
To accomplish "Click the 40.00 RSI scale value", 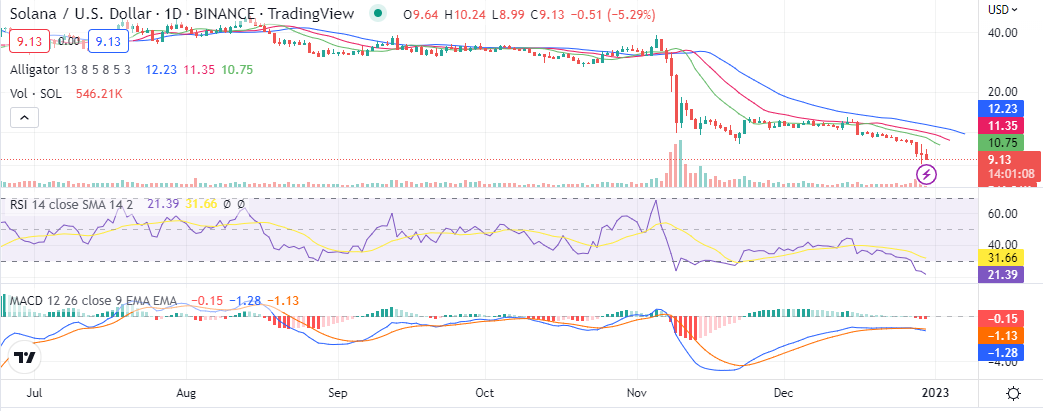I will [x=1004, y=245].
